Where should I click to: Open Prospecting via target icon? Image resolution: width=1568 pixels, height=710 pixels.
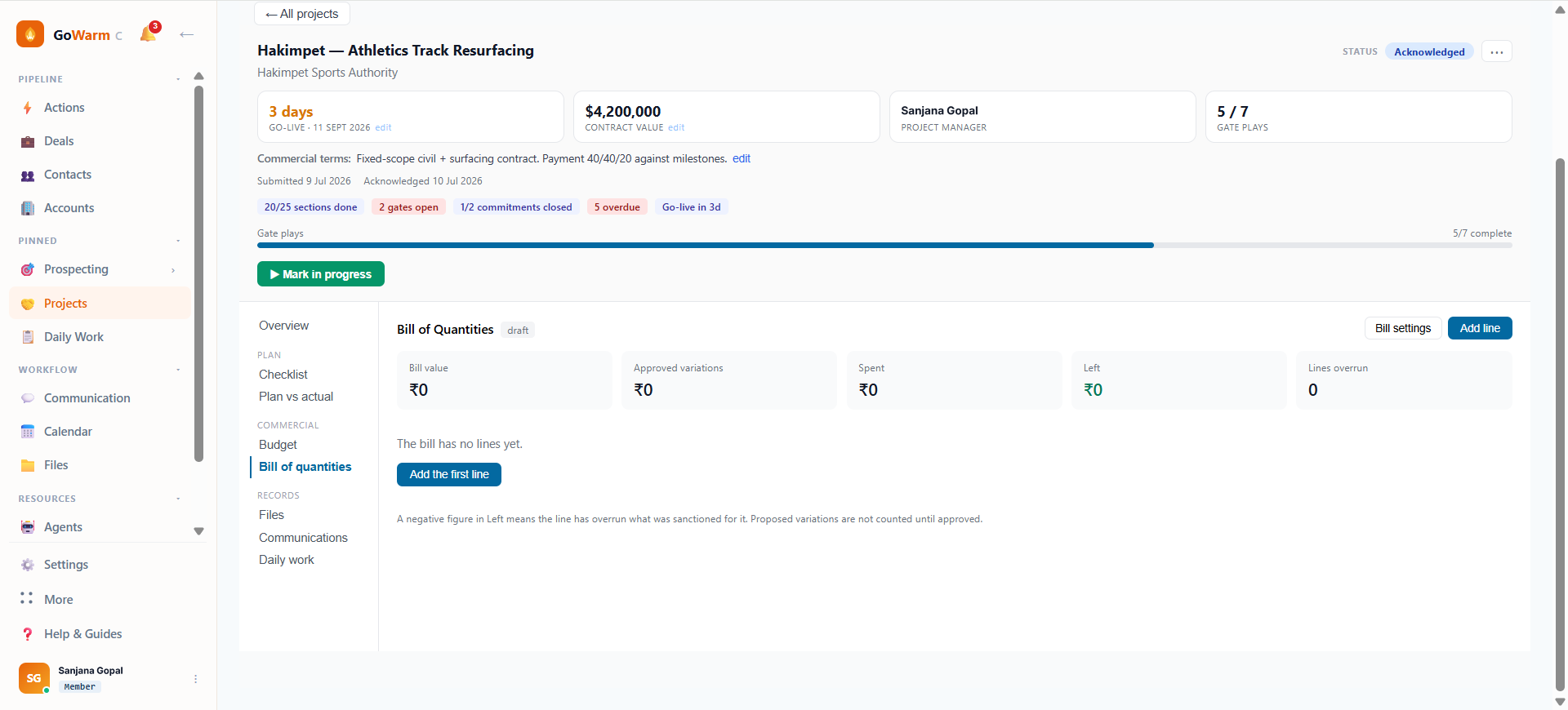coord(28,269)
